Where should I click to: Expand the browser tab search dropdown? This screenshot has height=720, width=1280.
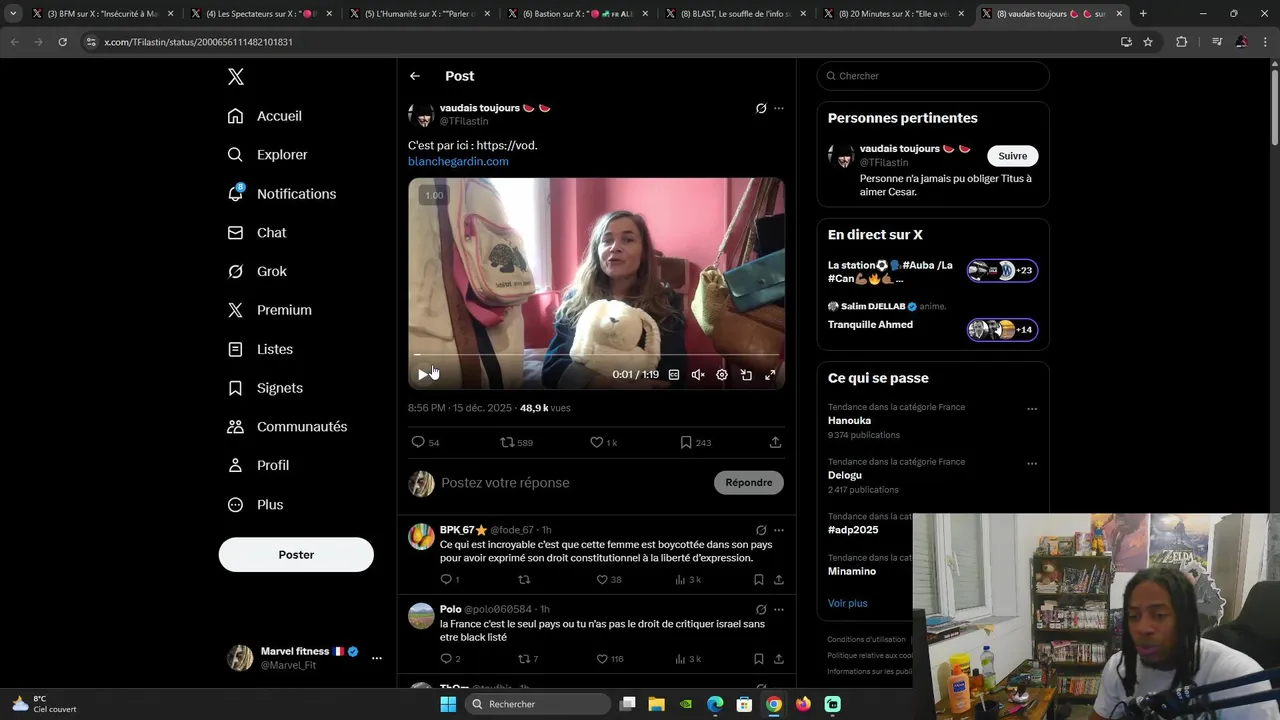coord(13,14)
